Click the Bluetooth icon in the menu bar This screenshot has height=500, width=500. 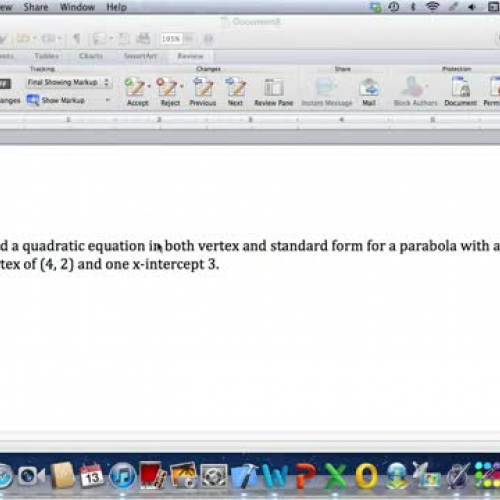pos(413,7)
